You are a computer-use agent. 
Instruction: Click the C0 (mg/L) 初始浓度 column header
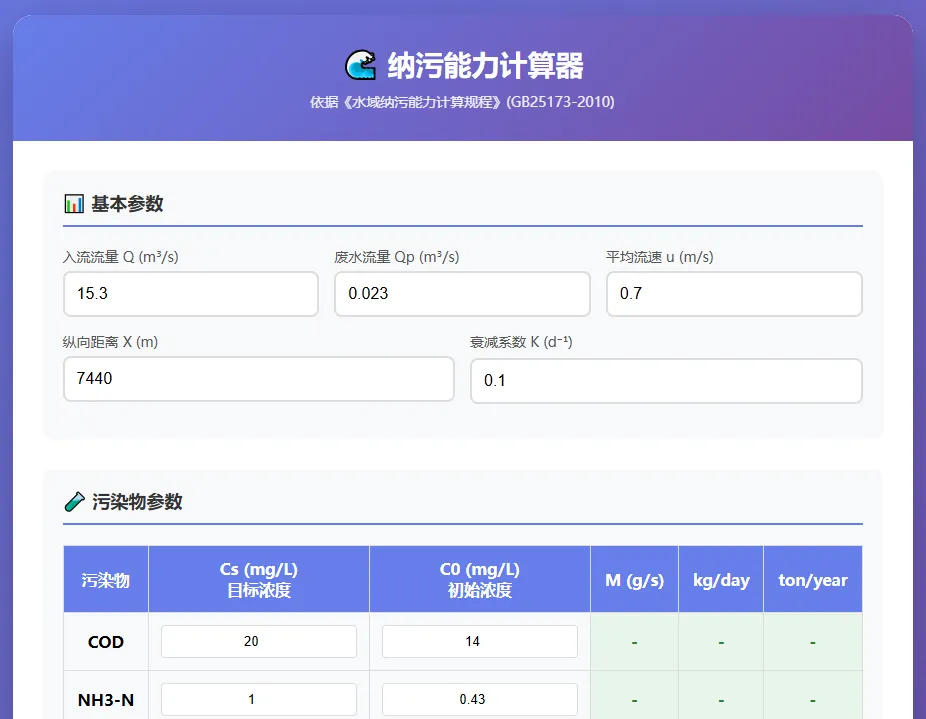point(480,580)
